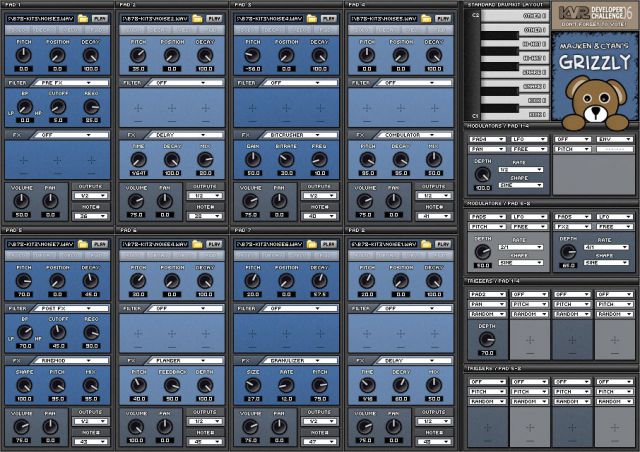640x452 pixels.
Task: Adjust Pad 1 Pan knob
Action: [50, 201]
